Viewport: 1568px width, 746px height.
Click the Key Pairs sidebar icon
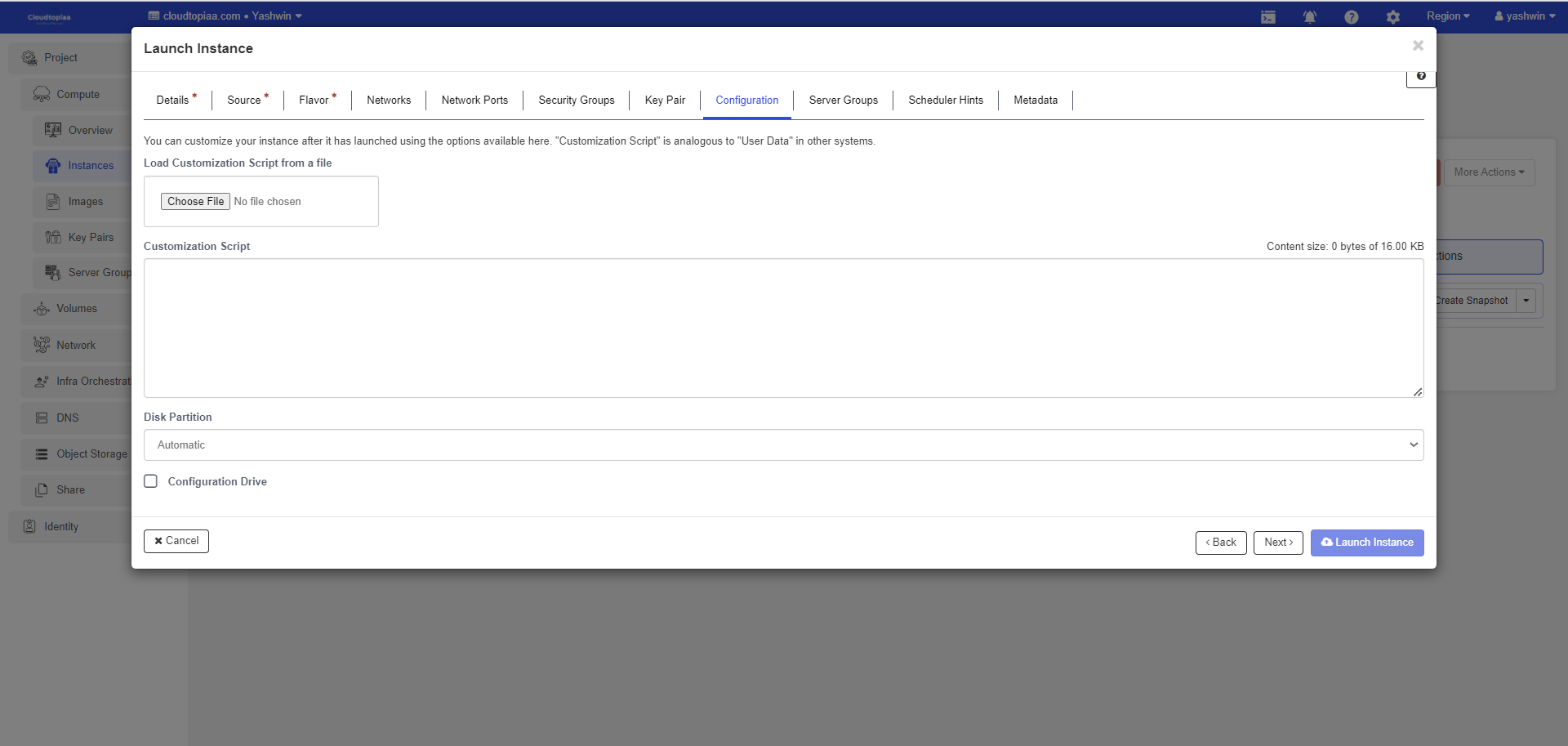point(53,237)
